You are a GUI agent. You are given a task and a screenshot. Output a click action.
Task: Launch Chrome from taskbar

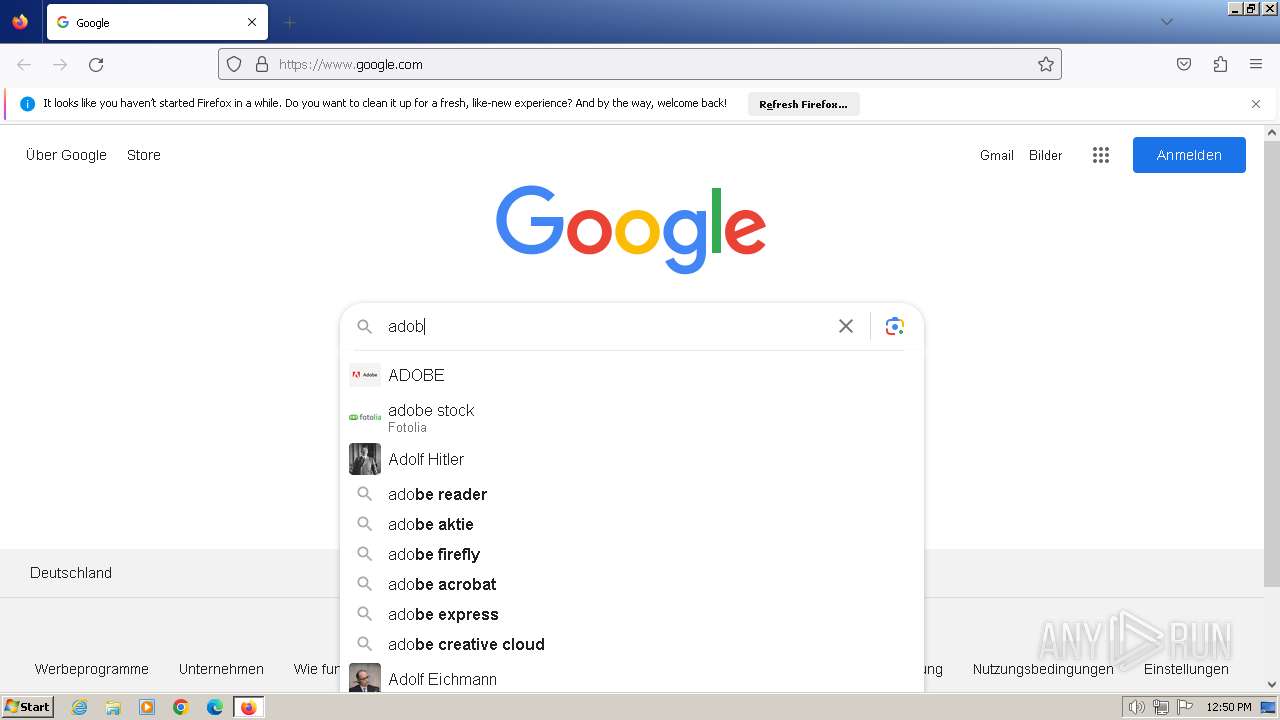point(181,707)
